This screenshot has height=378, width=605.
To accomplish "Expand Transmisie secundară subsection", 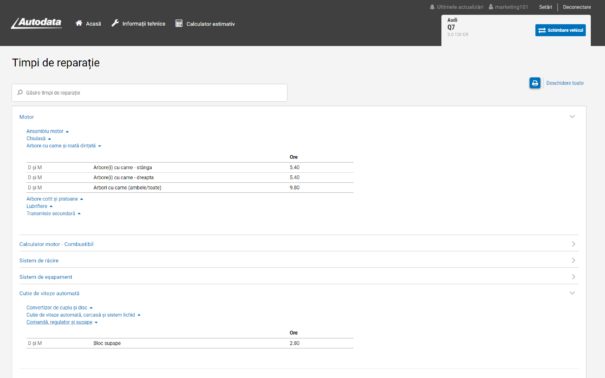I will point(53,213).
